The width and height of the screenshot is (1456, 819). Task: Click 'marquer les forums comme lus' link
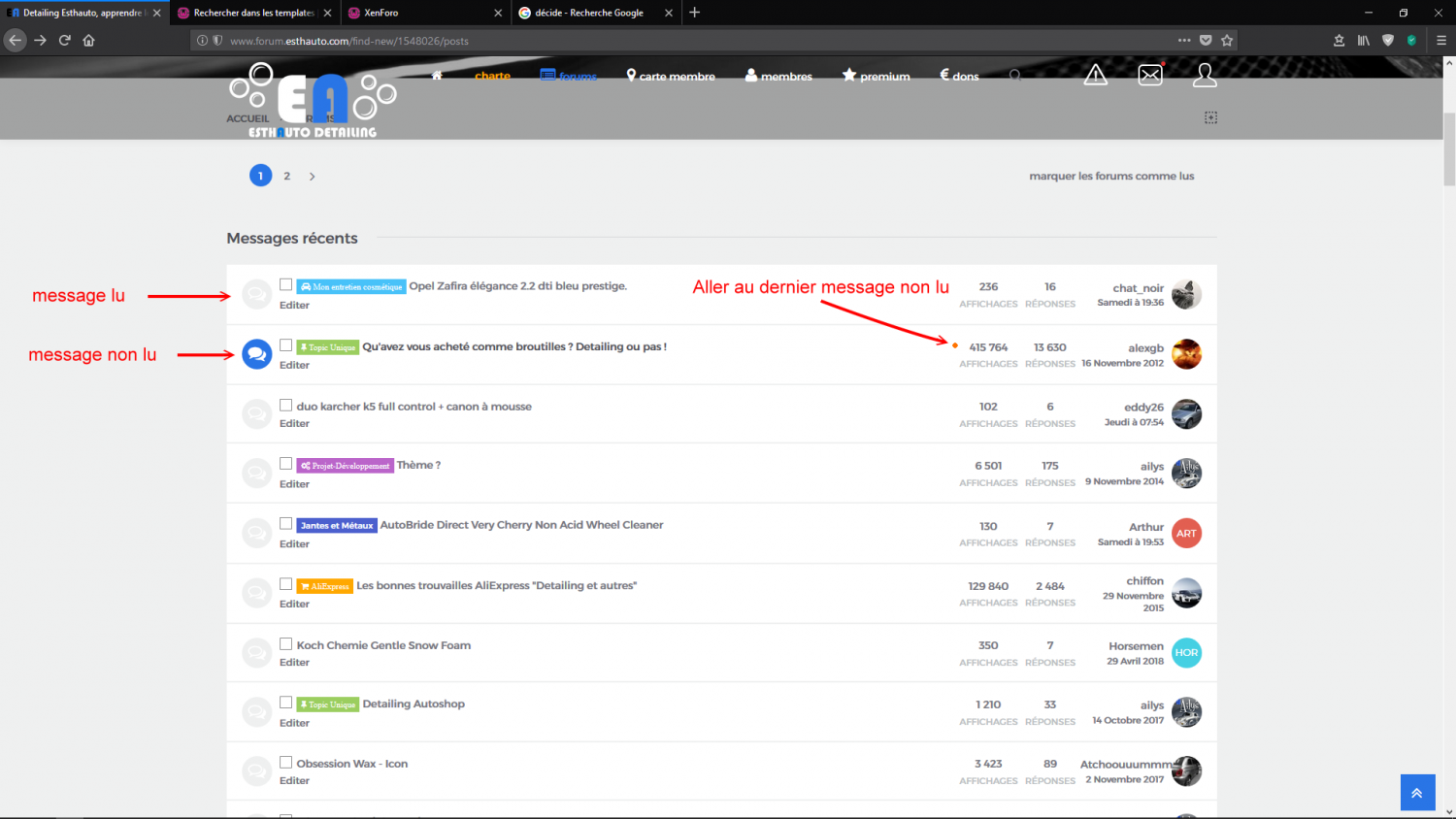(1111, 177)
